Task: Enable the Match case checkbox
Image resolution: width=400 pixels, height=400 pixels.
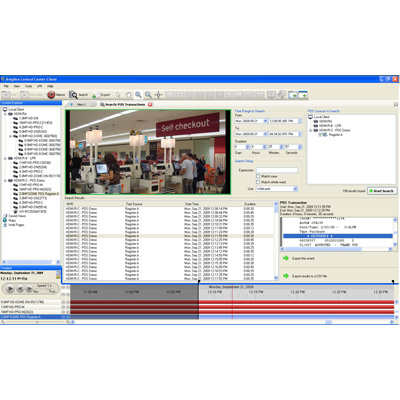Action: pyautogui.click(x=258, y=176)
